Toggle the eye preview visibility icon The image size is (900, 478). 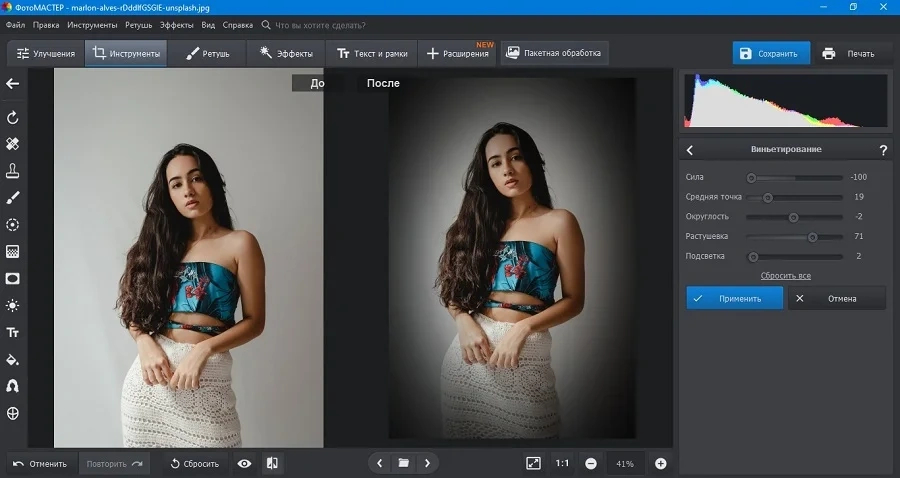[245, 464]
